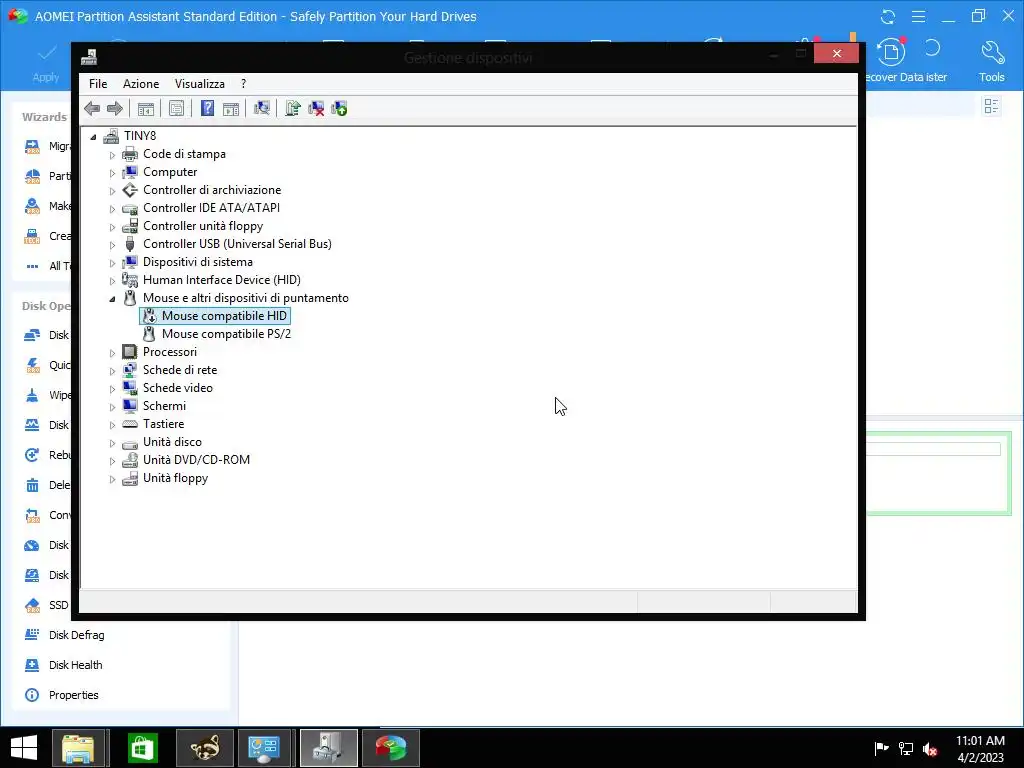Open the File menu
The width and height of the screenshot is (1024, 768).
coord(98,84)
